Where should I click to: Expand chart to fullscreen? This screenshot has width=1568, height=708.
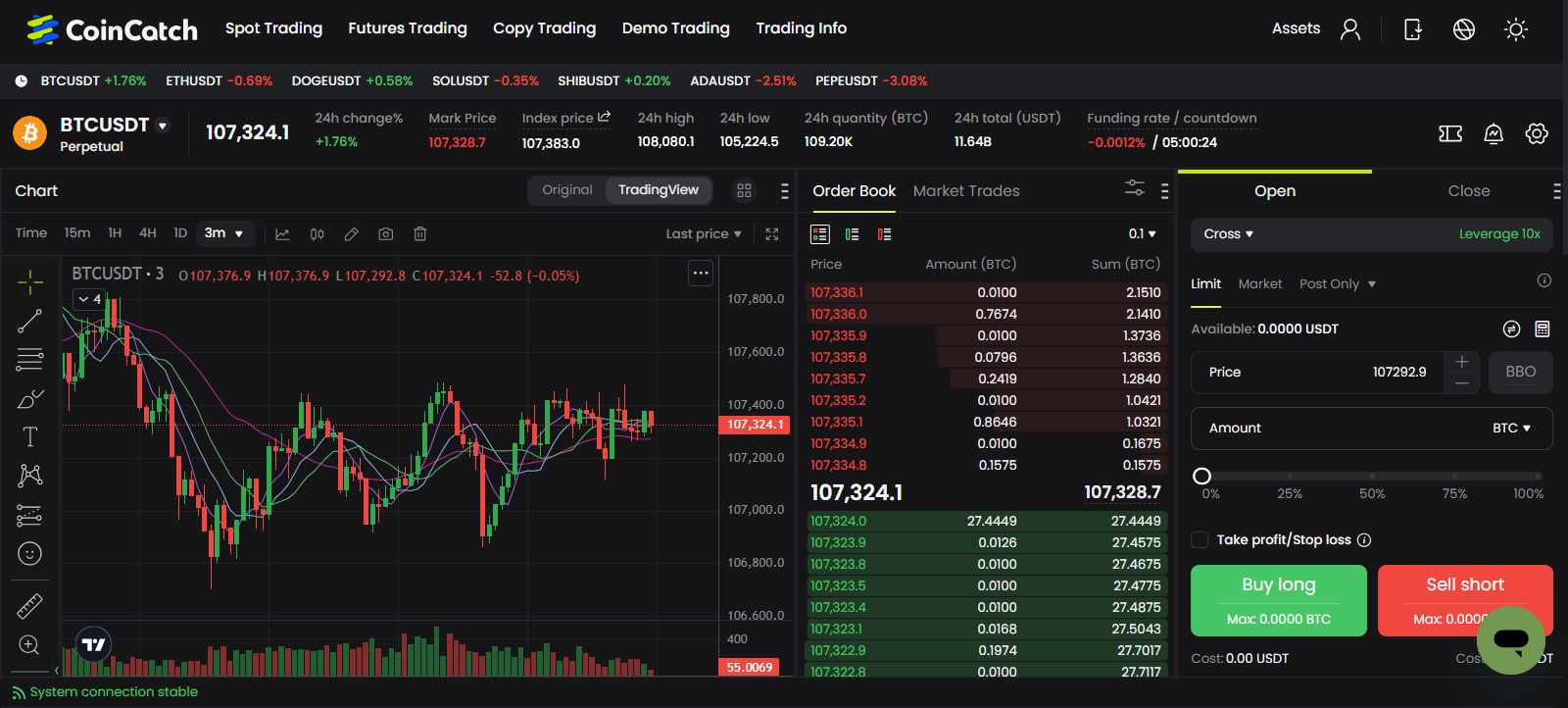coord(772,233)
